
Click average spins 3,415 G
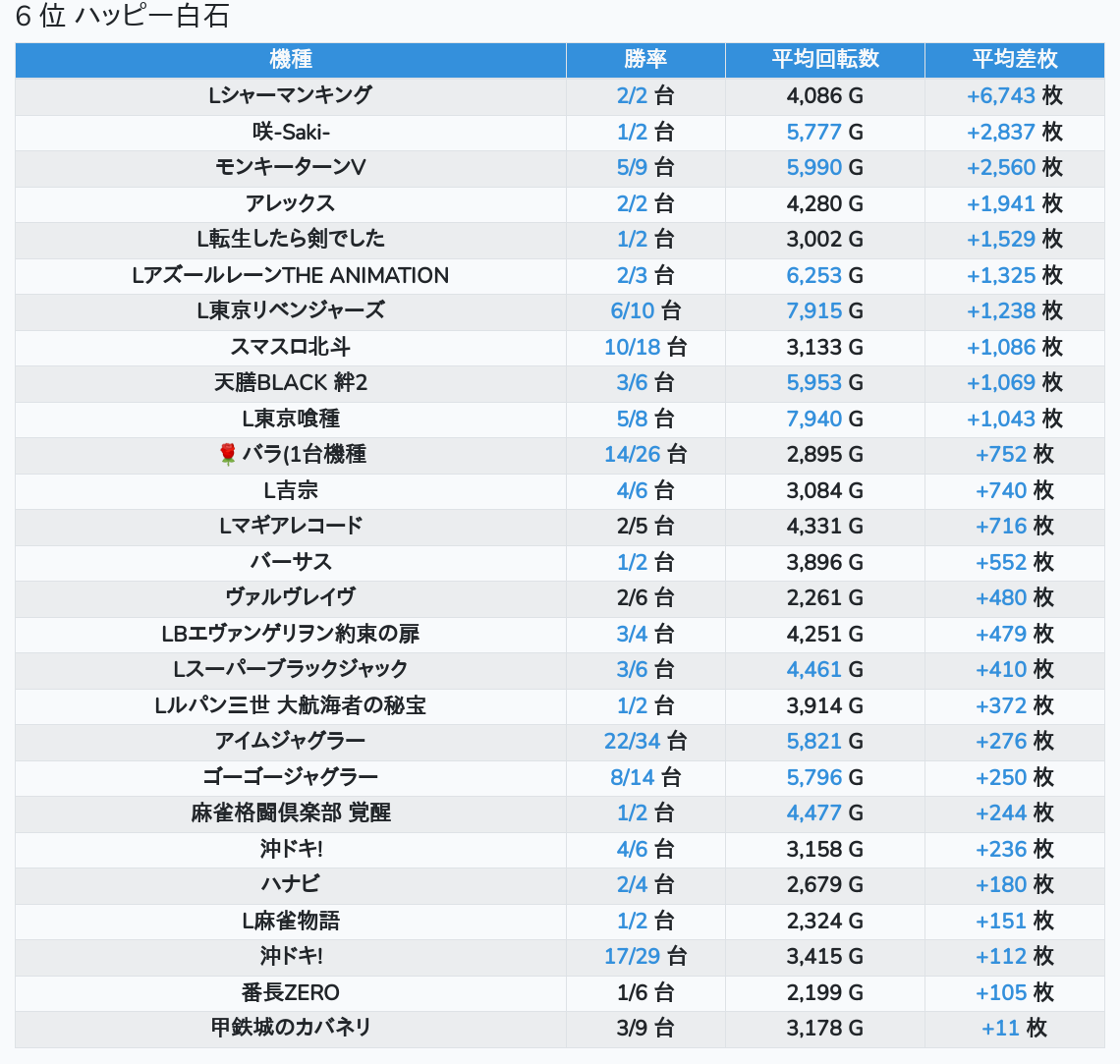pyautogui.click(x=825, y=957)
